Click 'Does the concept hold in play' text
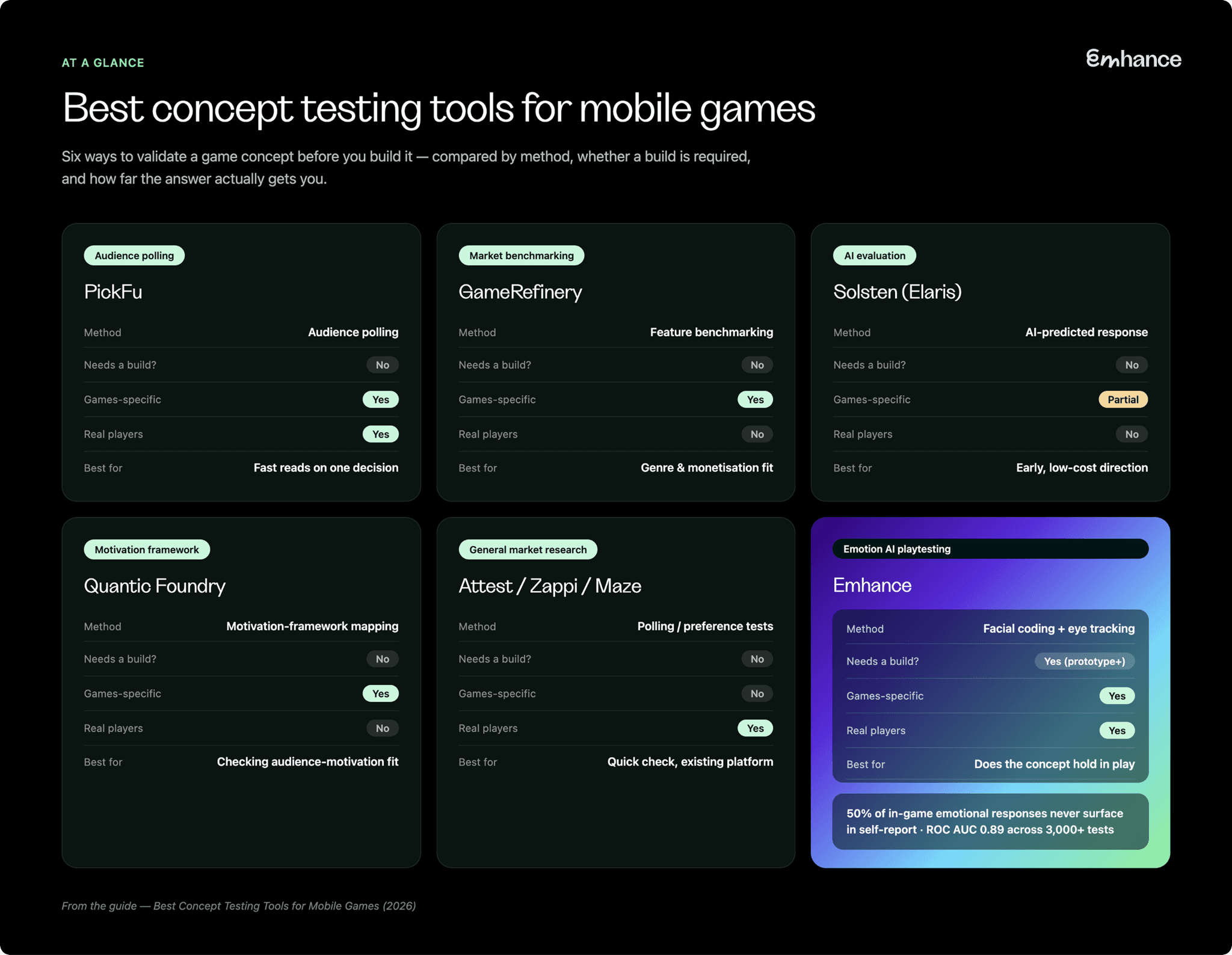 click(1055, 764)
